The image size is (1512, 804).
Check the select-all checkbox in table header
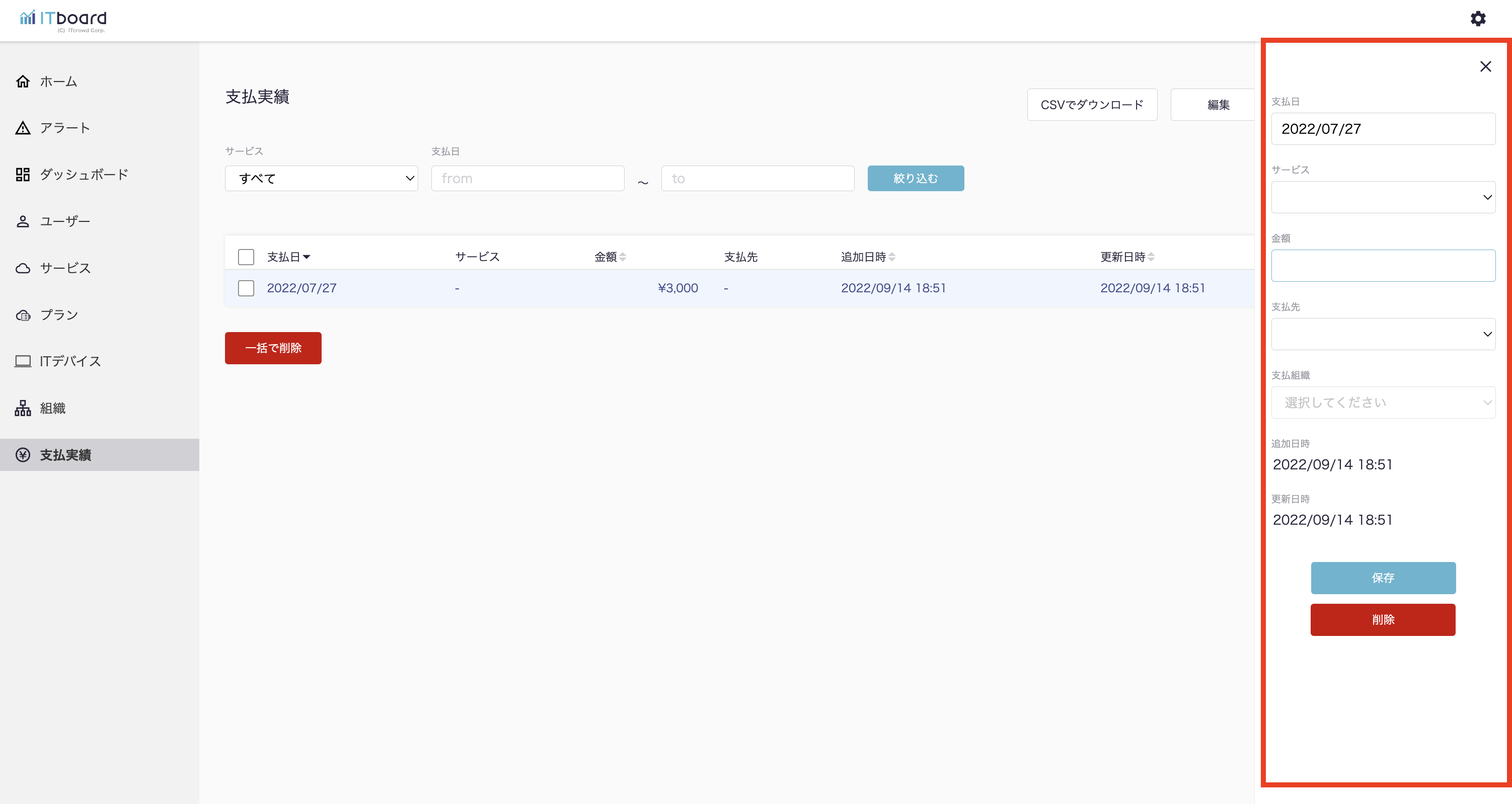[x=246, y=257]
